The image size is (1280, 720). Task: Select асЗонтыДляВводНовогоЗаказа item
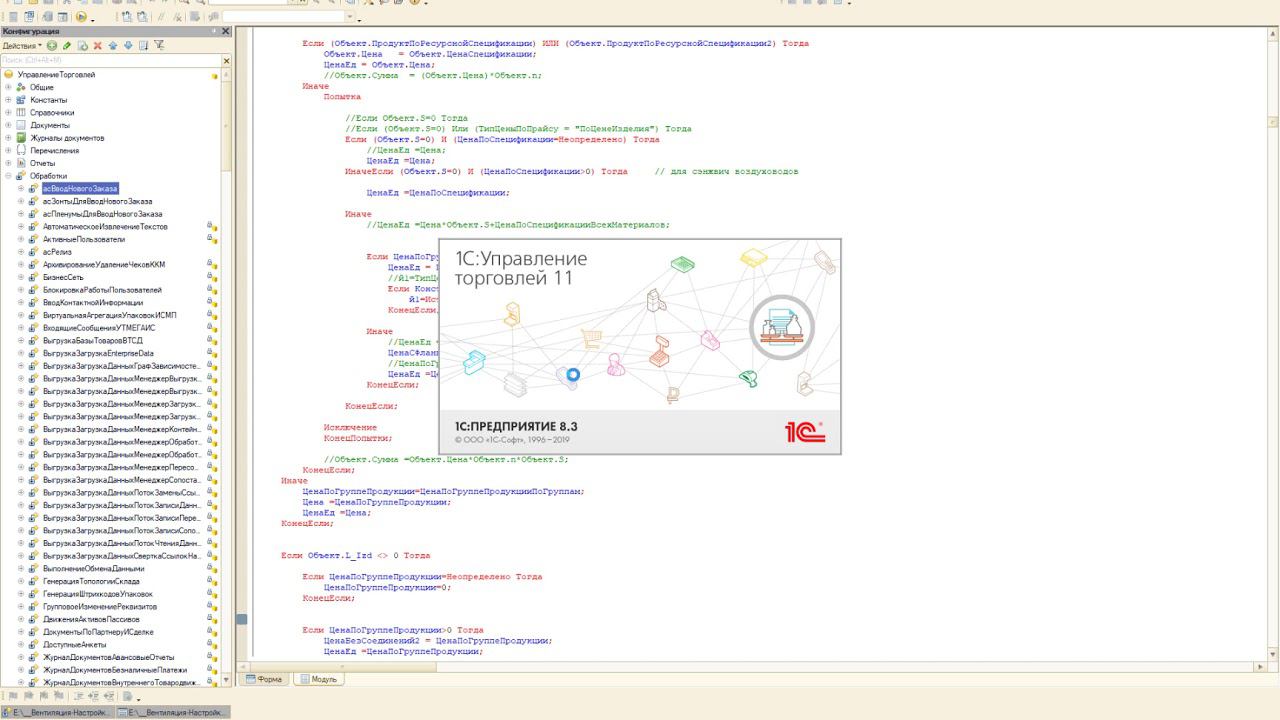[97, 201]
